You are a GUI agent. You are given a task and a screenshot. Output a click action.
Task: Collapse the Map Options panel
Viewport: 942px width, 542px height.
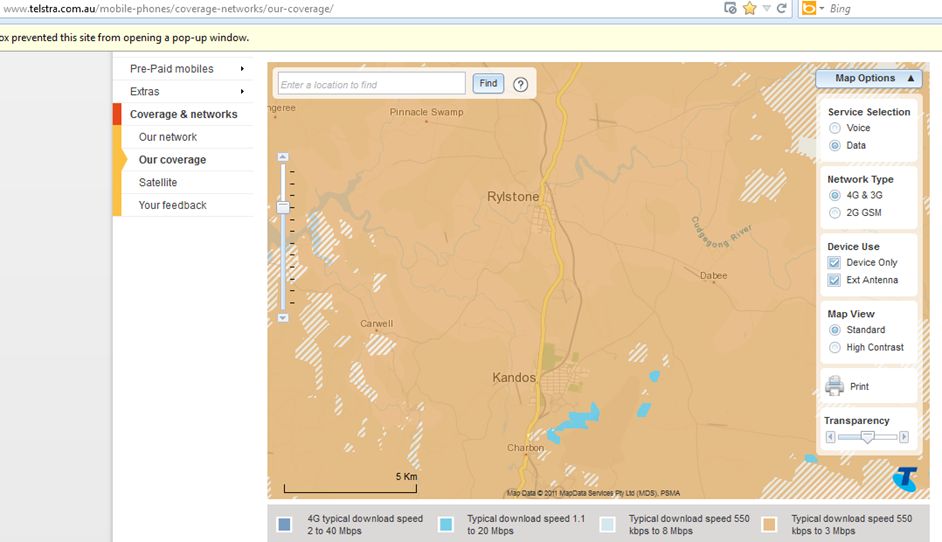[868, 78]
